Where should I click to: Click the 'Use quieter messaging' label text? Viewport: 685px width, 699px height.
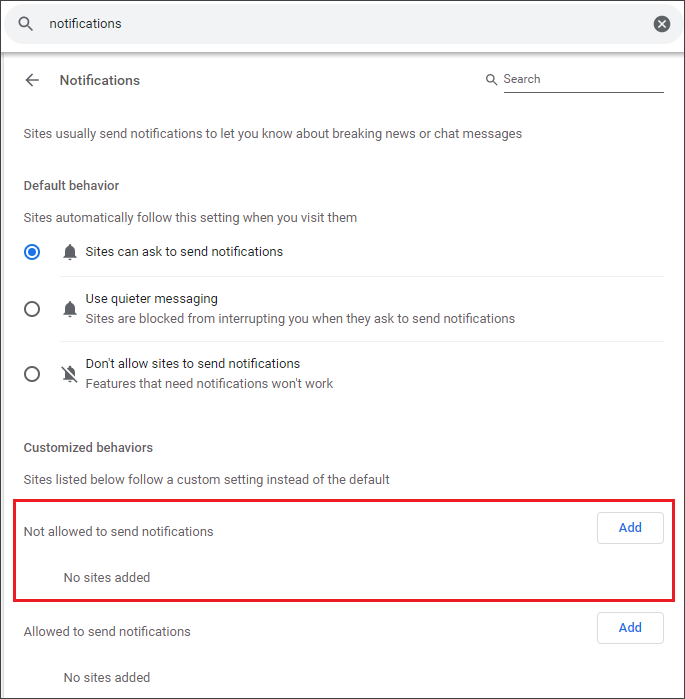click(x=152, y=299)
